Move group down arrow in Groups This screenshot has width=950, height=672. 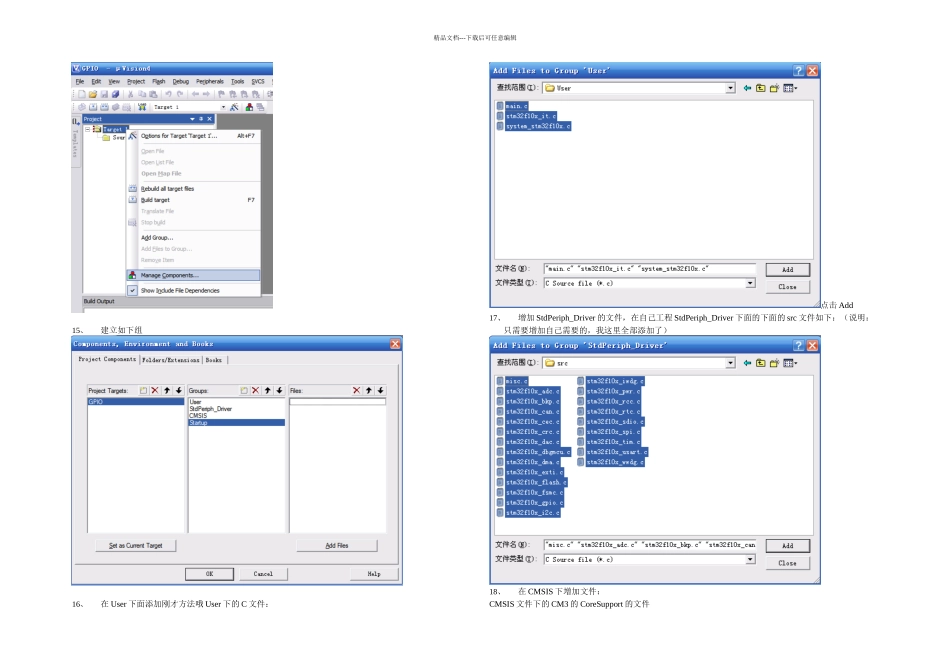pyautogui.click(x=279, y=391)
